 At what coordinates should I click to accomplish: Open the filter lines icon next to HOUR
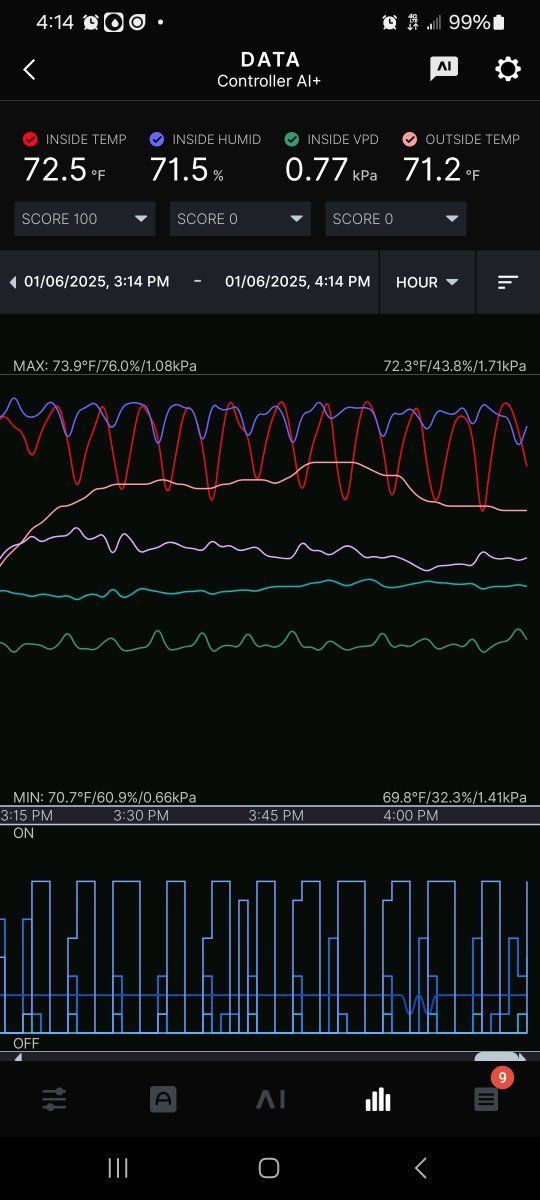(x=508, y=282)
